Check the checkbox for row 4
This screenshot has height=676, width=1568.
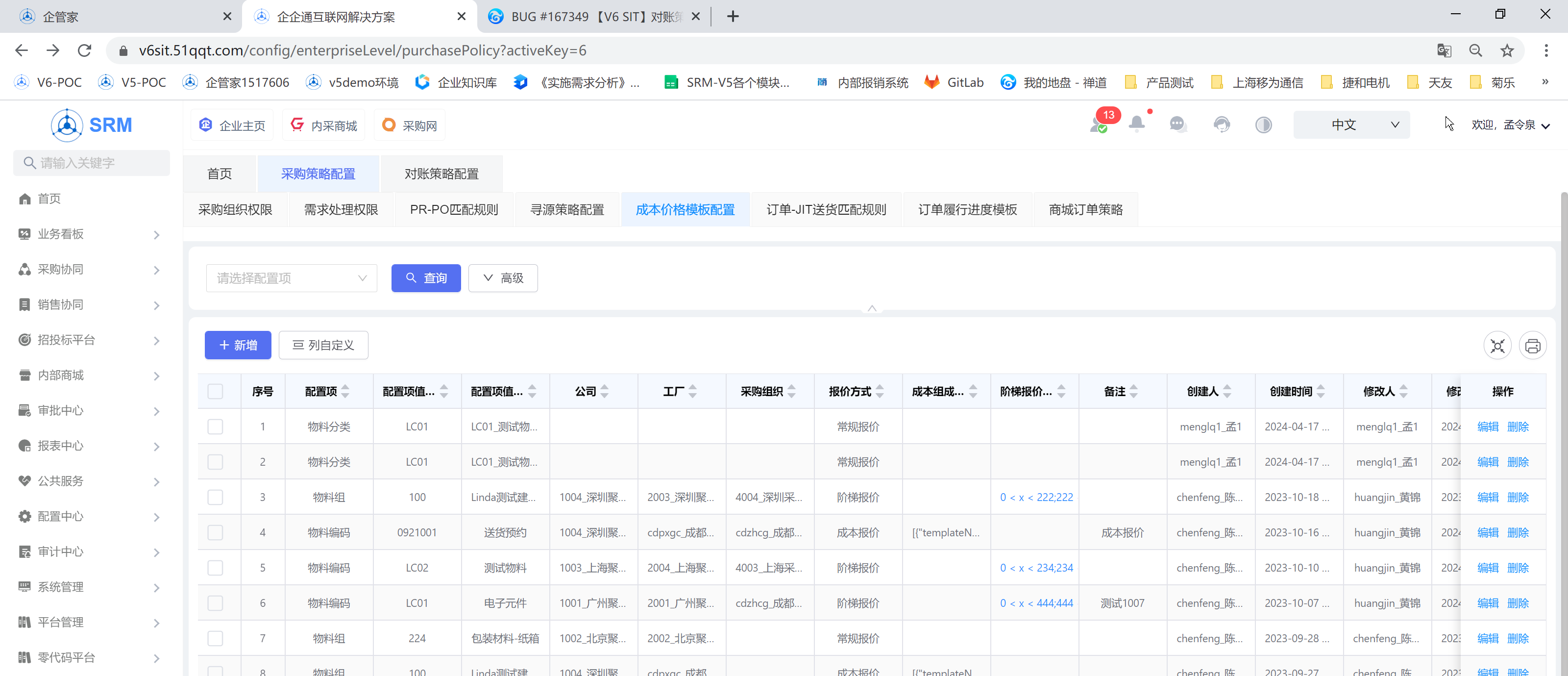point(215,532)
